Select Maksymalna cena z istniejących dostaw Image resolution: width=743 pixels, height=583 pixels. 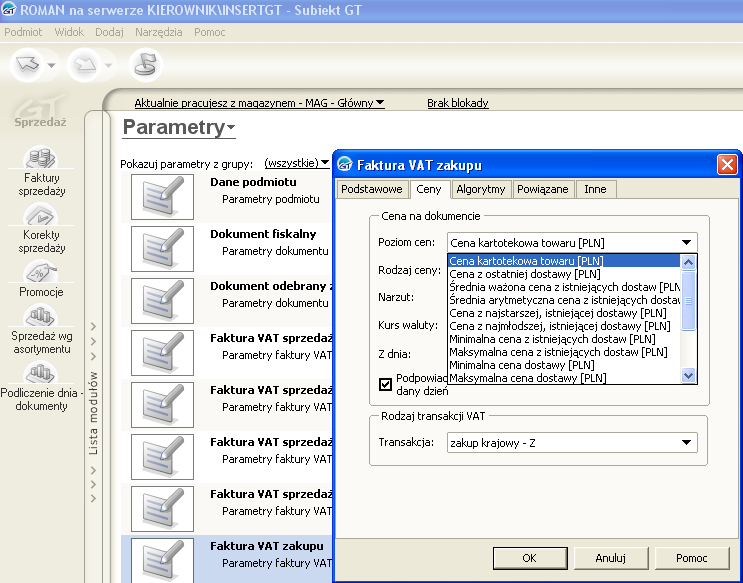pyautogui.click(x=564, y=352)
